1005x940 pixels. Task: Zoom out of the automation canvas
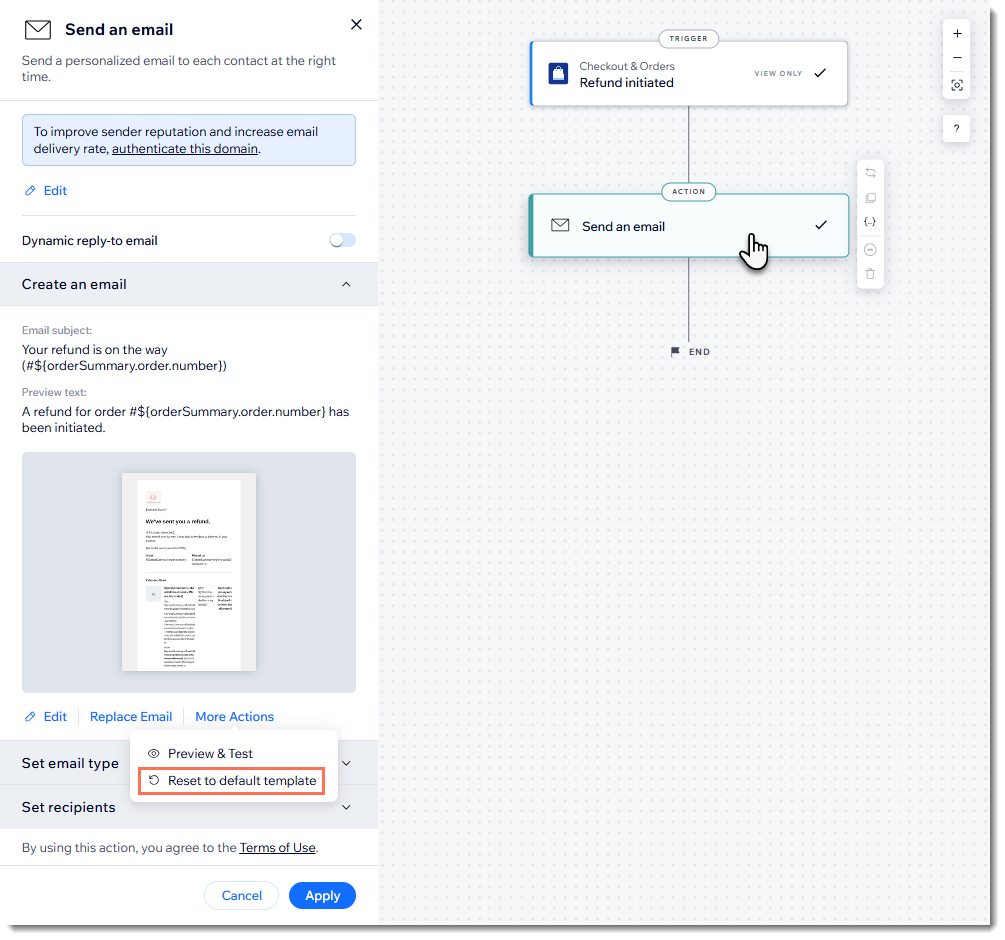click(957, 58)
